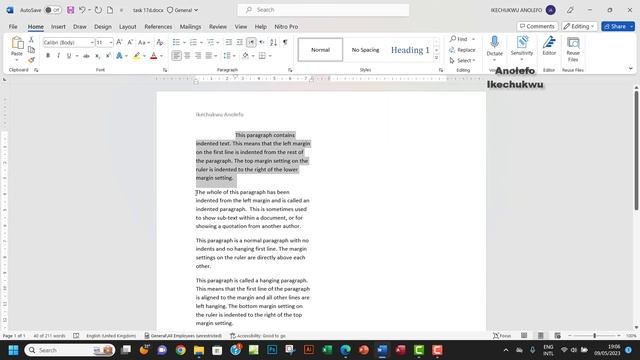Increase paragraph indent
This screenshot has width=640, height=360.
(x=240, y=42)
